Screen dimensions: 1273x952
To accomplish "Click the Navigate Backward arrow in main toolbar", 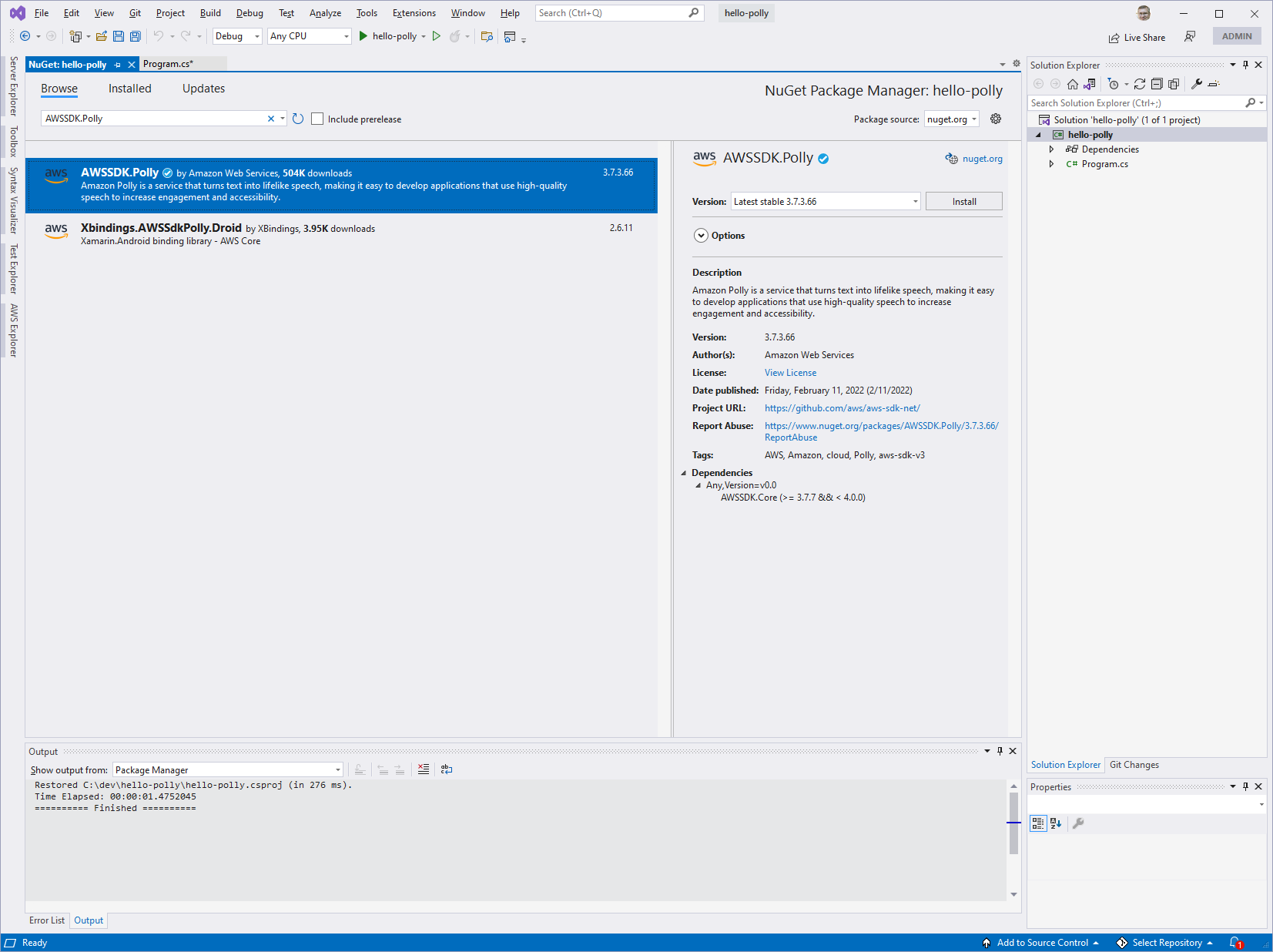I will 25,36.
